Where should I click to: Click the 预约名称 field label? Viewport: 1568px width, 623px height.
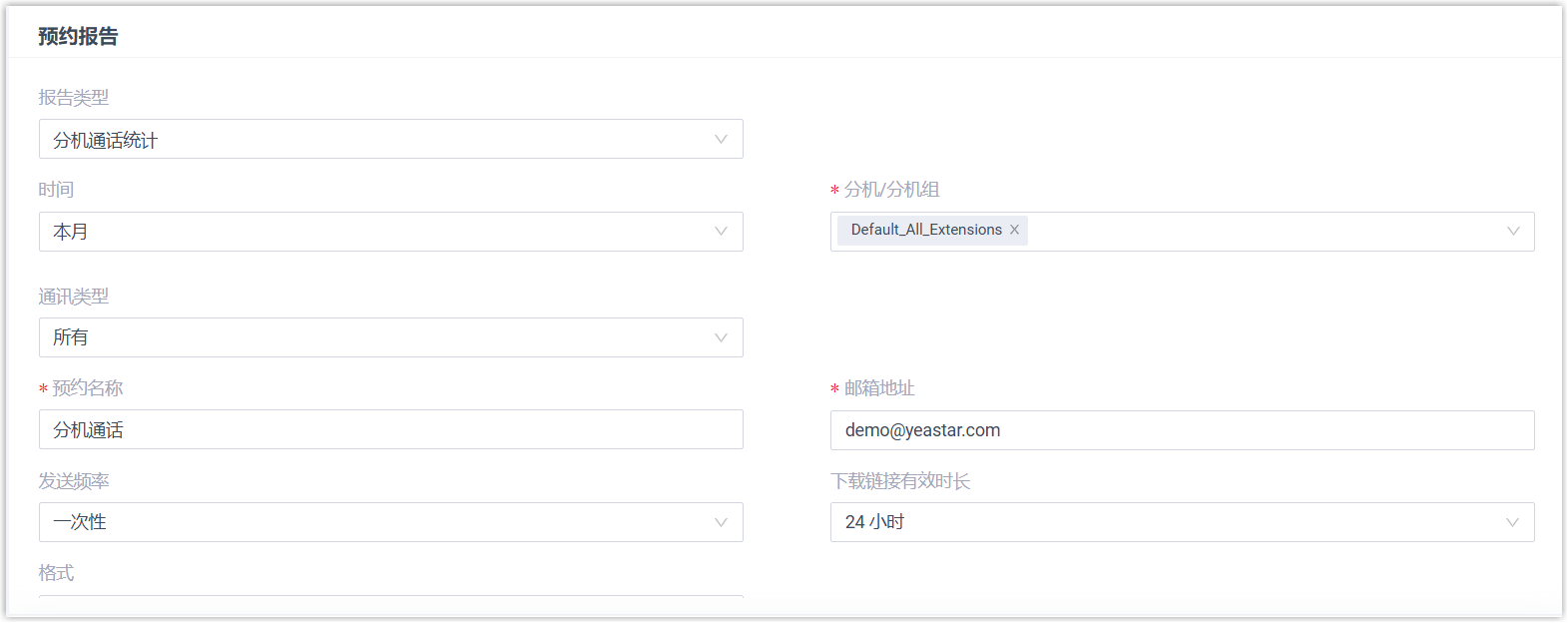click(x=88, y=388)
